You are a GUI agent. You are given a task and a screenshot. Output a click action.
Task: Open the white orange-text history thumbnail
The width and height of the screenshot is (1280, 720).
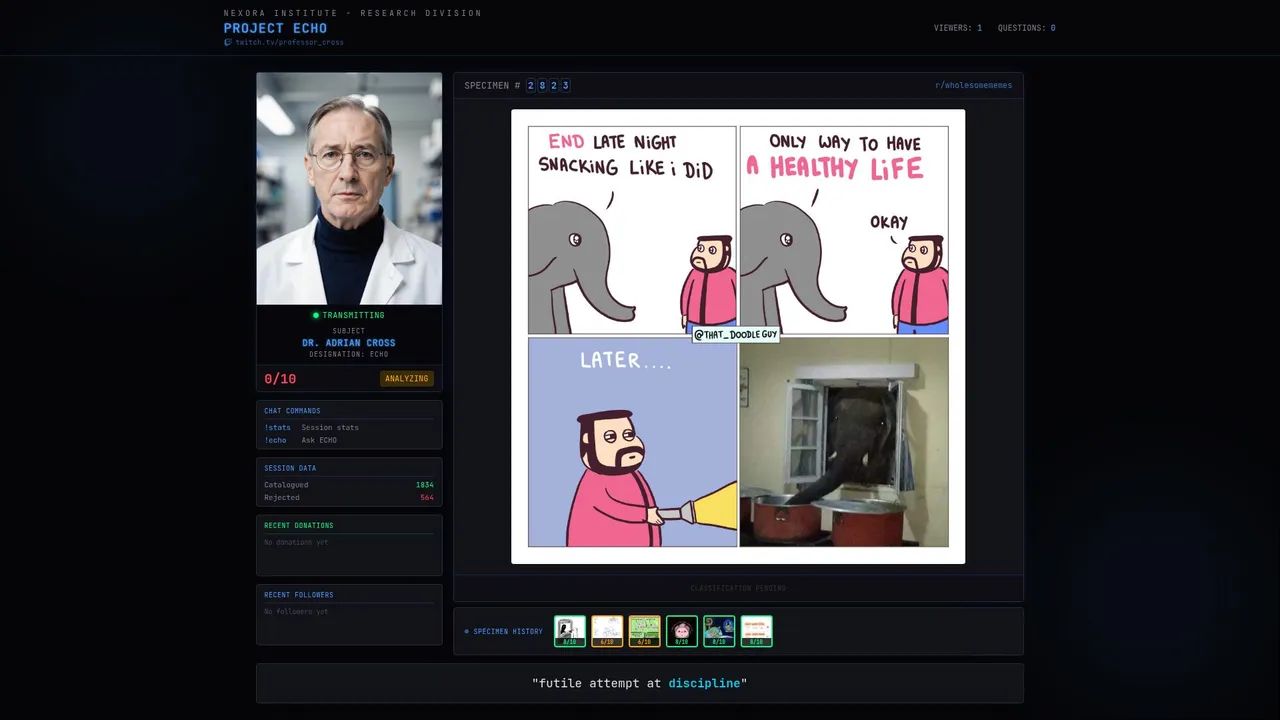757,631
